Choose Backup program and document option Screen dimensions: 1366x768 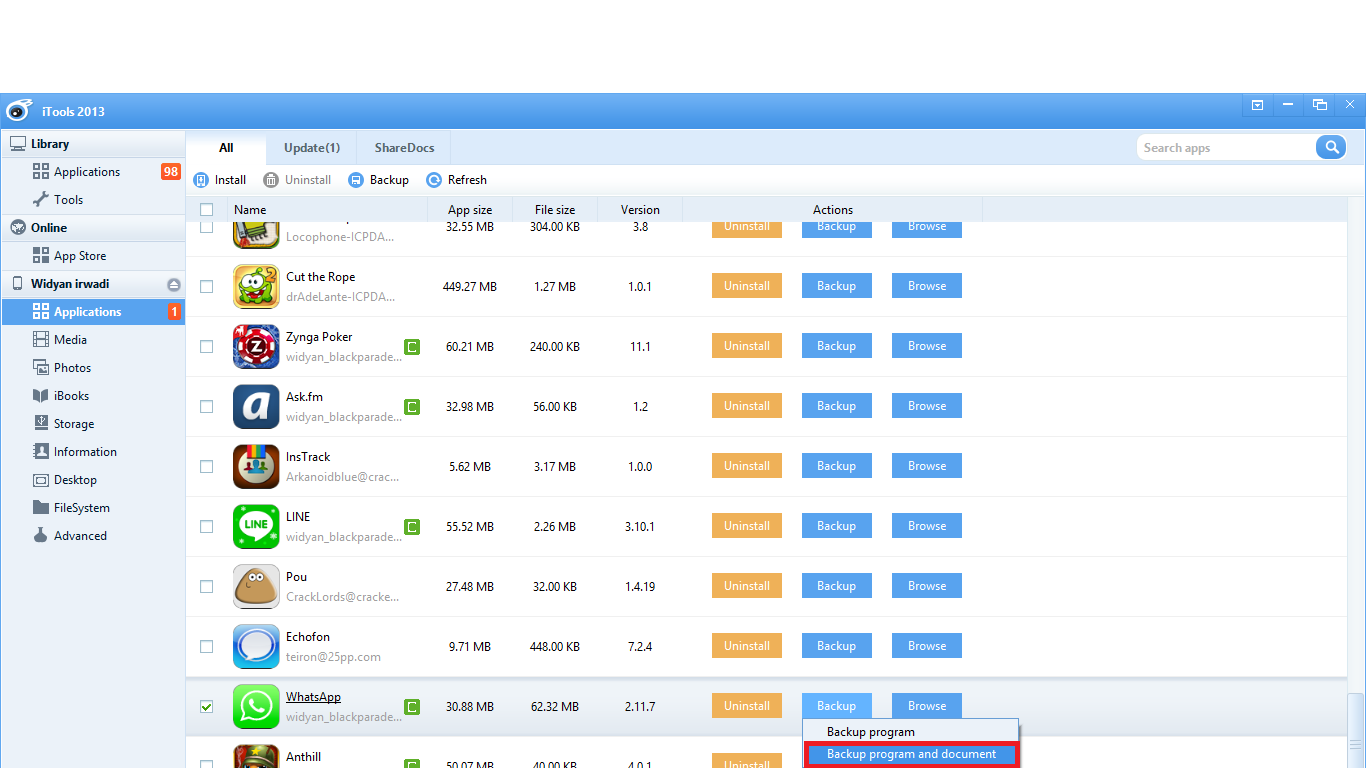point(911,755)
